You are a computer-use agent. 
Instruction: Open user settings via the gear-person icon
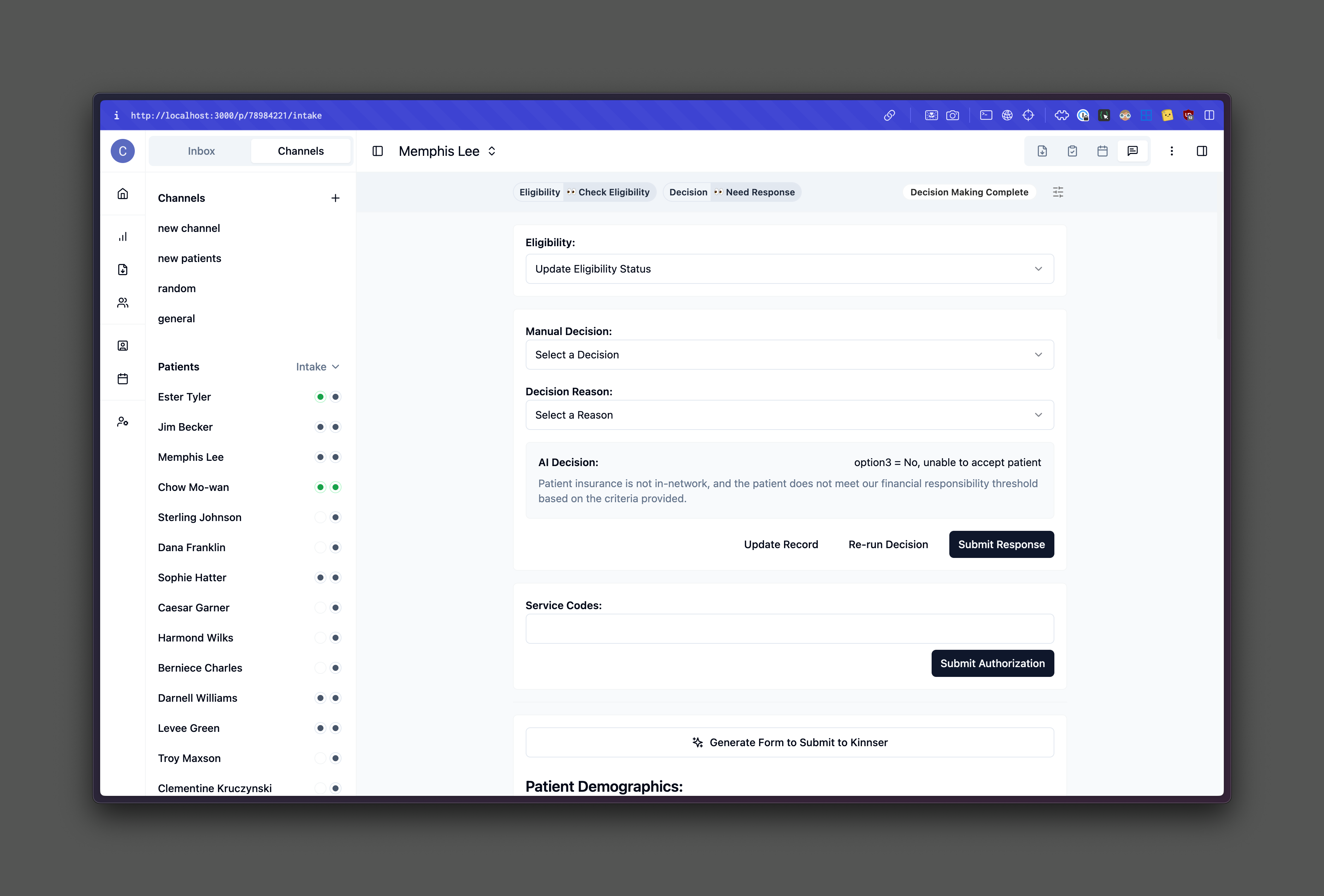coord(123,421)
